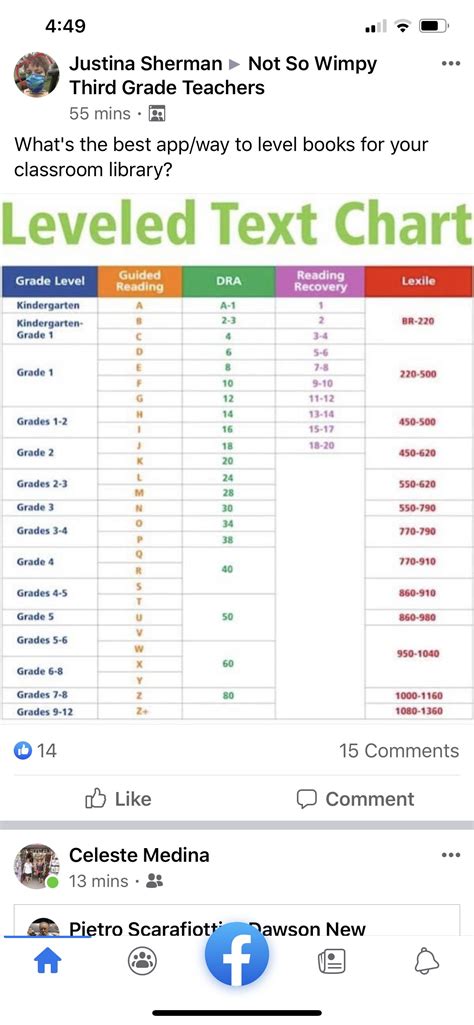Tap the News feed icon in bottom bar
This screenshot has height=1025, width=474.
331,961
